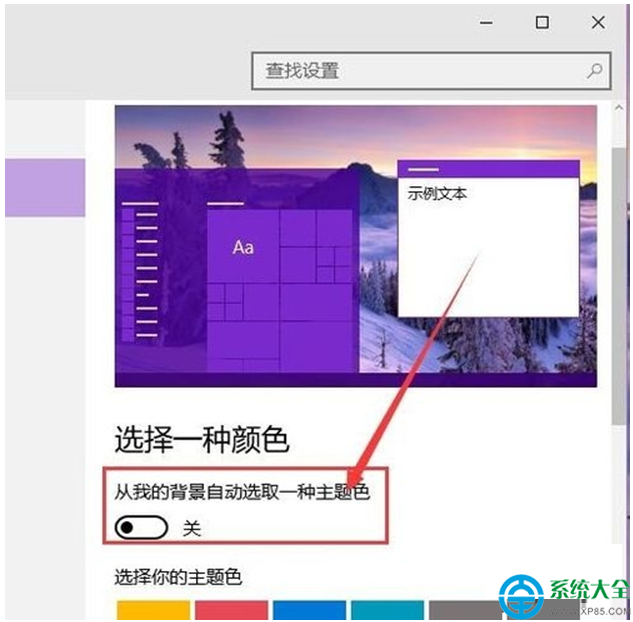
Task: Focus the 查找设置 search field
Action: tap(420, 71)
